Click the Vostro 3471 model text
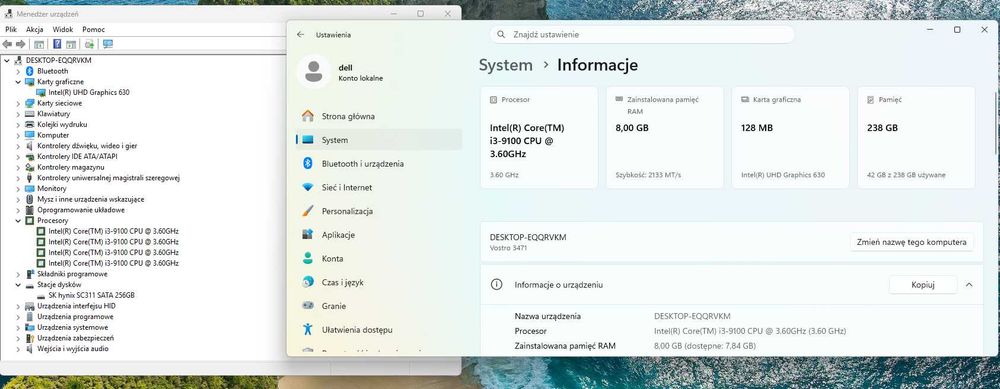1000x389 pixels. pyautogui.click(x=509, y=248)
